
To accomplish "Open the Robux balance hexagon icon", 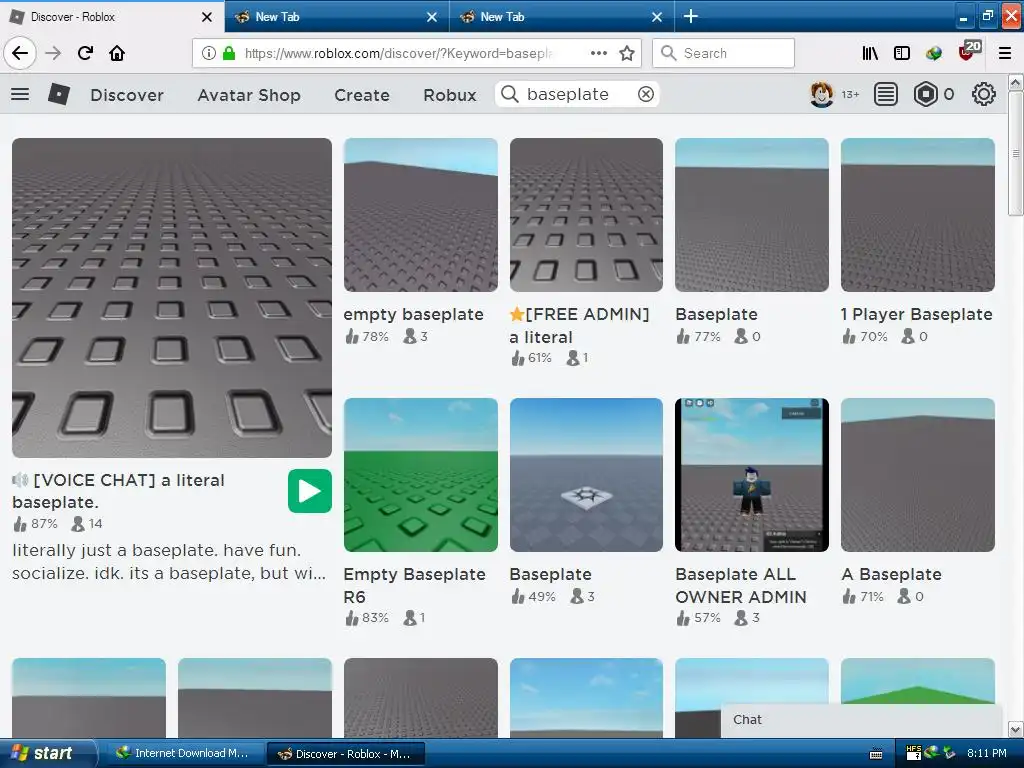I will click(x=925, y=95).
